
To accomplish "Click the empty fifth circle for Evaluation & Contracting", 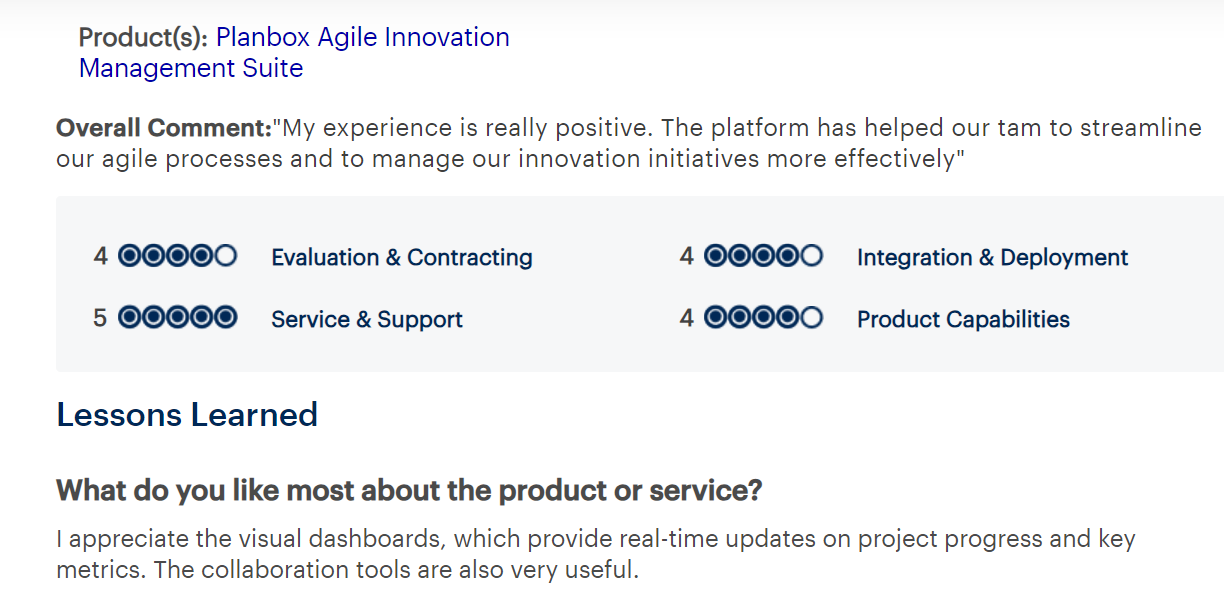I will (226, 256).
